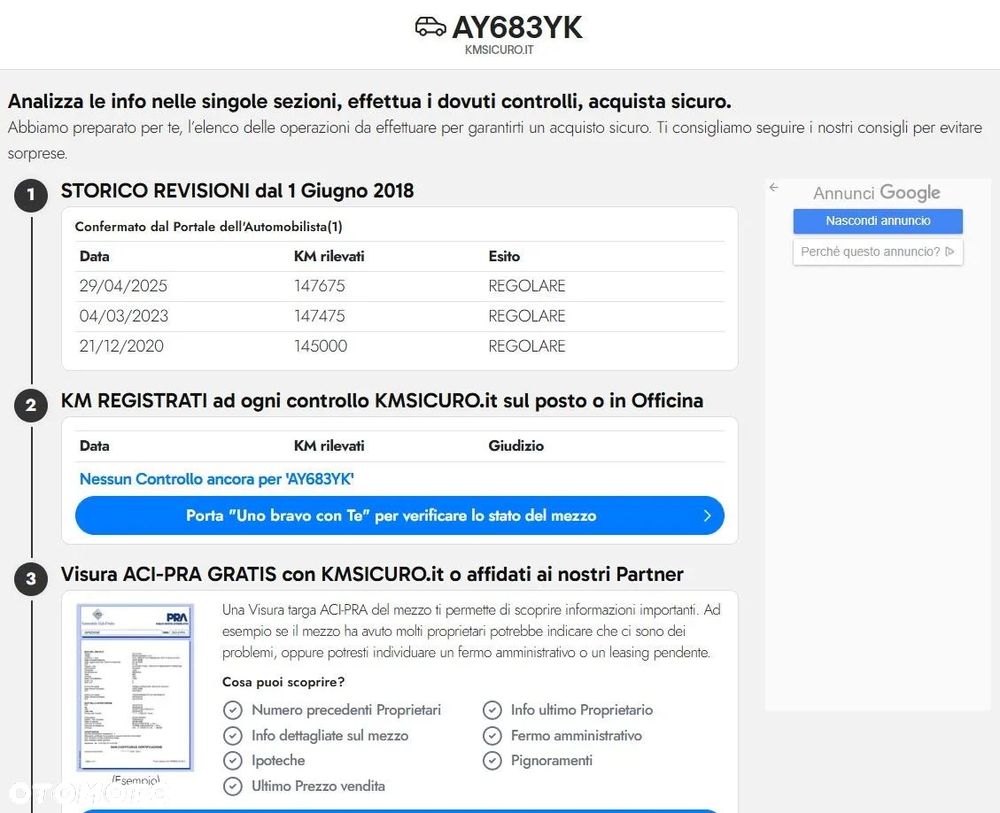Click REGOLARE result in the 21/12/2020 row
Image resolution: width=1000 pixels, height=813 pixels.
click(527, 346)
